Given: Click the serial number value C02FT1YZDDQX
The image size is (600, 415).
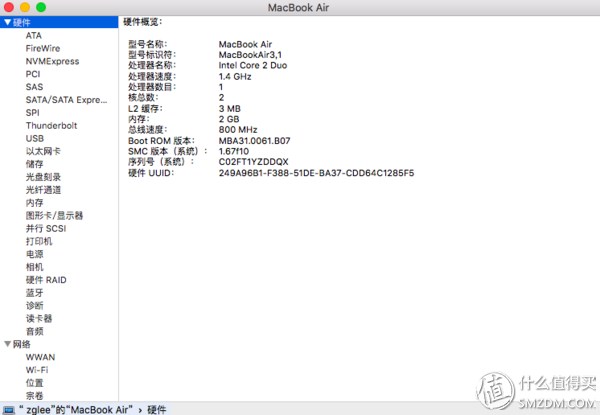Looking at the screenshot, I should [253, 162].
